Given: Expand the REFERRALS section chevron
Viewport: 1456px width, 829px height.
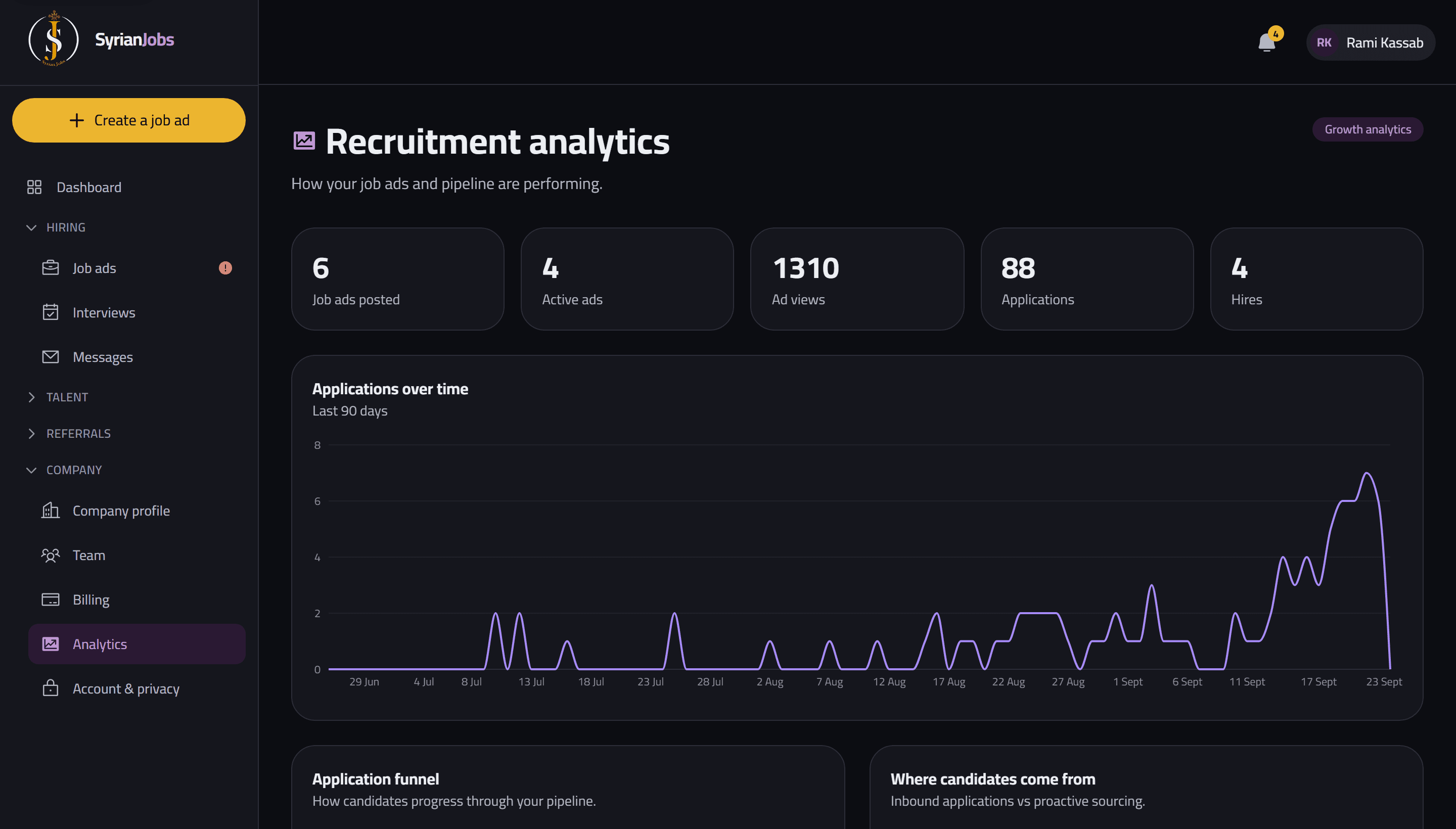Looking at the screenshot, I should pos(31,434).
